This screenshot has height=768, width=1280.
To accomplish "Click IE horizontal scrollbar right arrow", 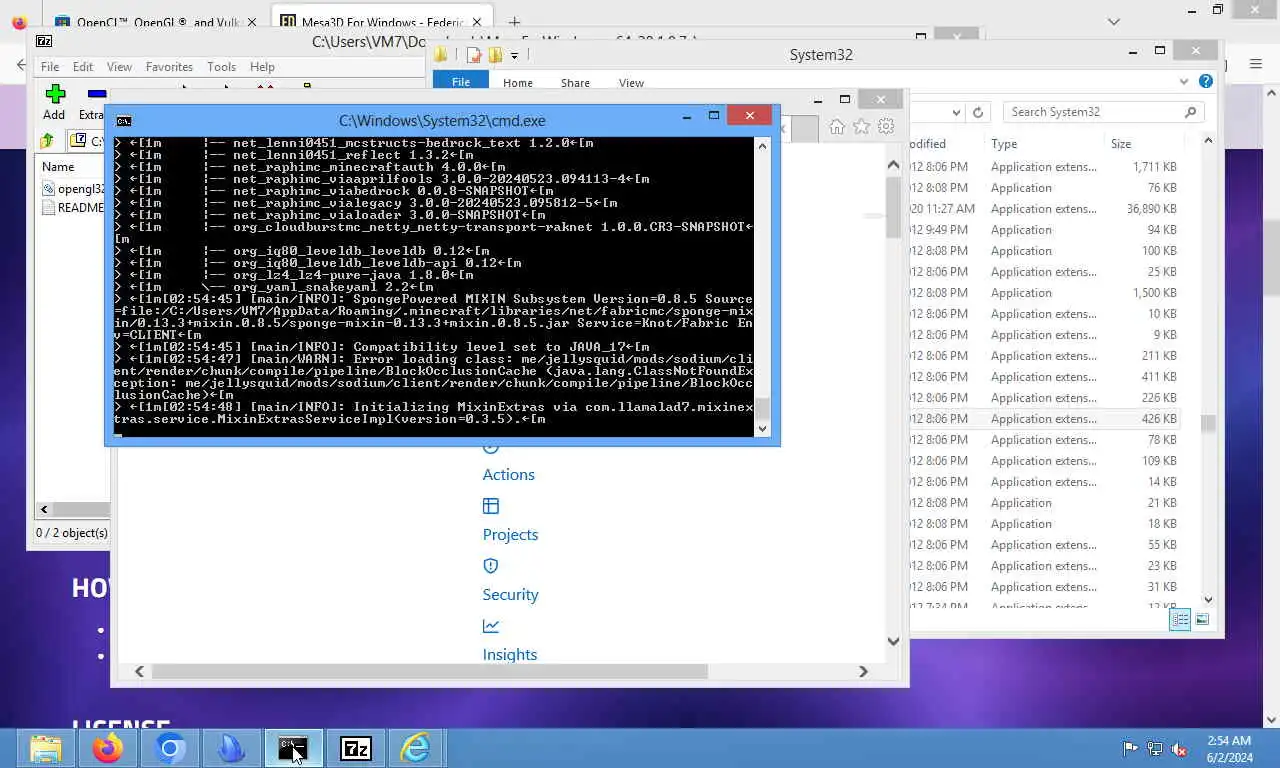I will [863, 672].
